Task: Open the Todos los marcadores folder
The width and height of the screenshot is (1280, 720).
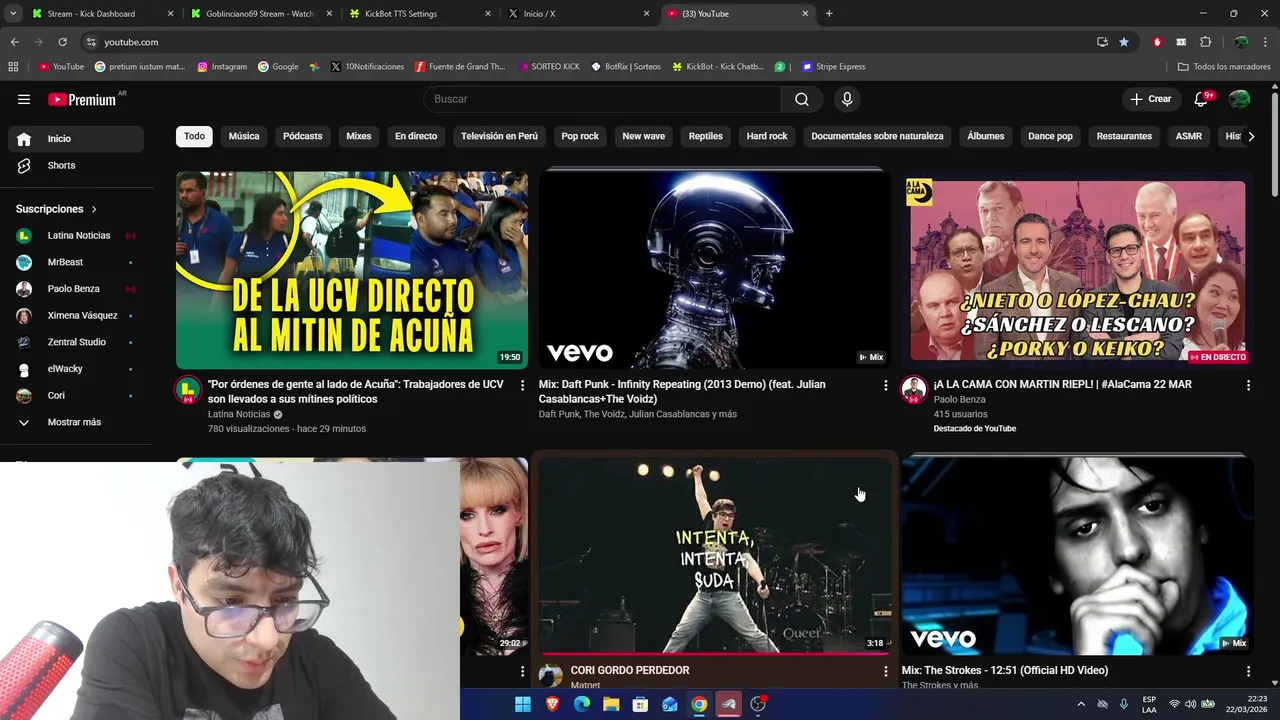Action: 1224,67
